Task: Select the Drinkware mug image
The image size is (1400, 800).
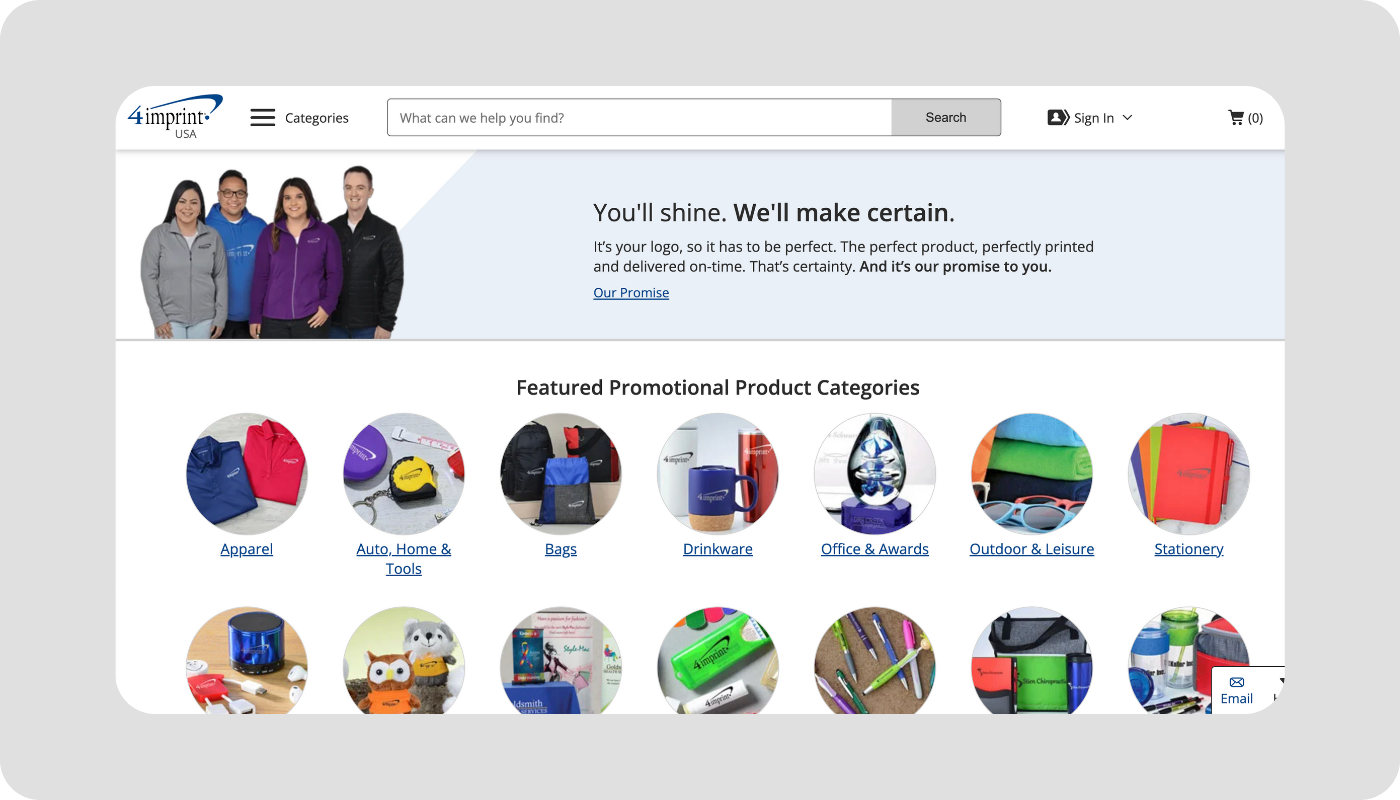Action: [718, 474]
